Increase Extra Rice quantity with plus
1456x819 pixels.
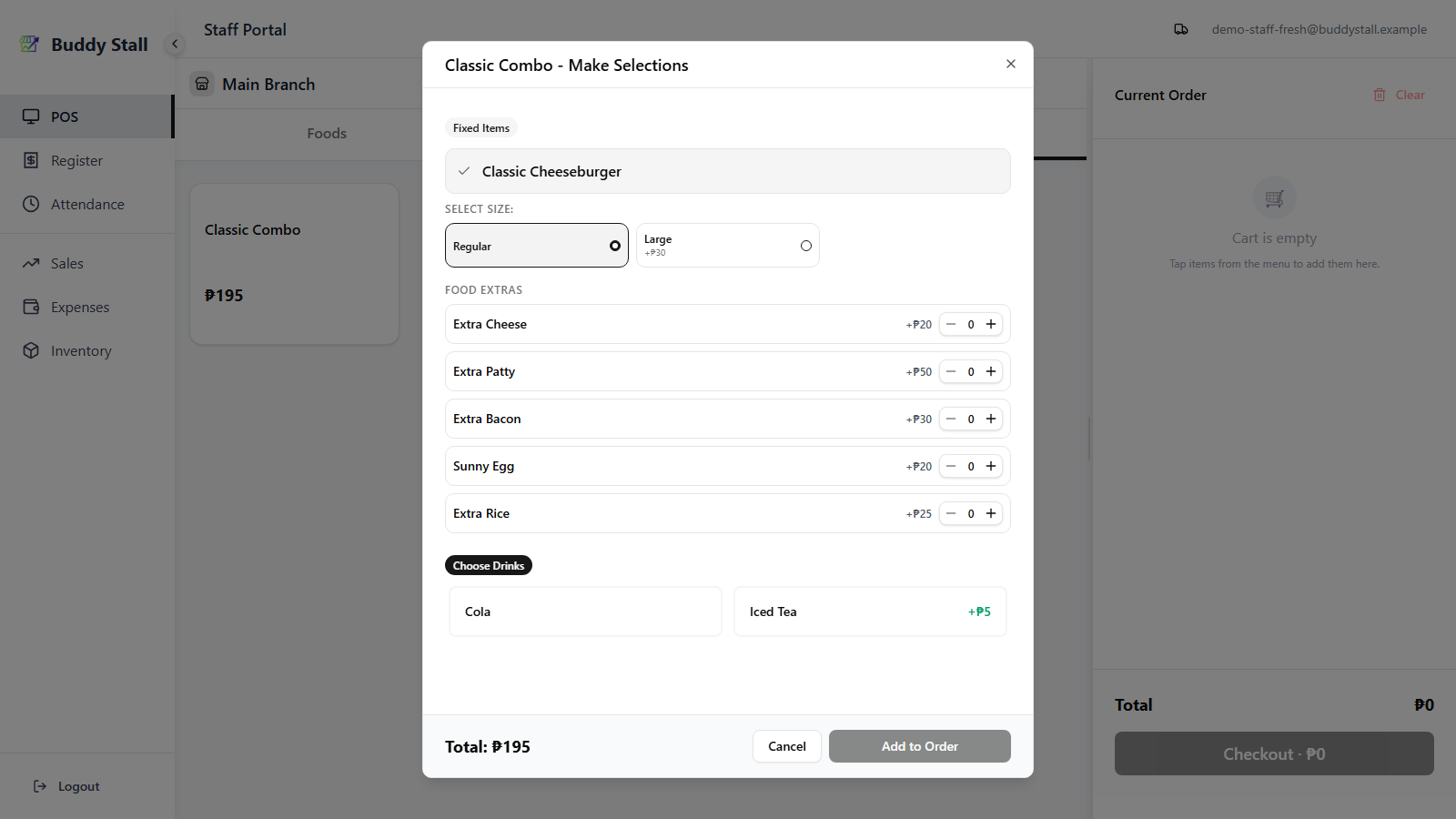tap(991, 513)
